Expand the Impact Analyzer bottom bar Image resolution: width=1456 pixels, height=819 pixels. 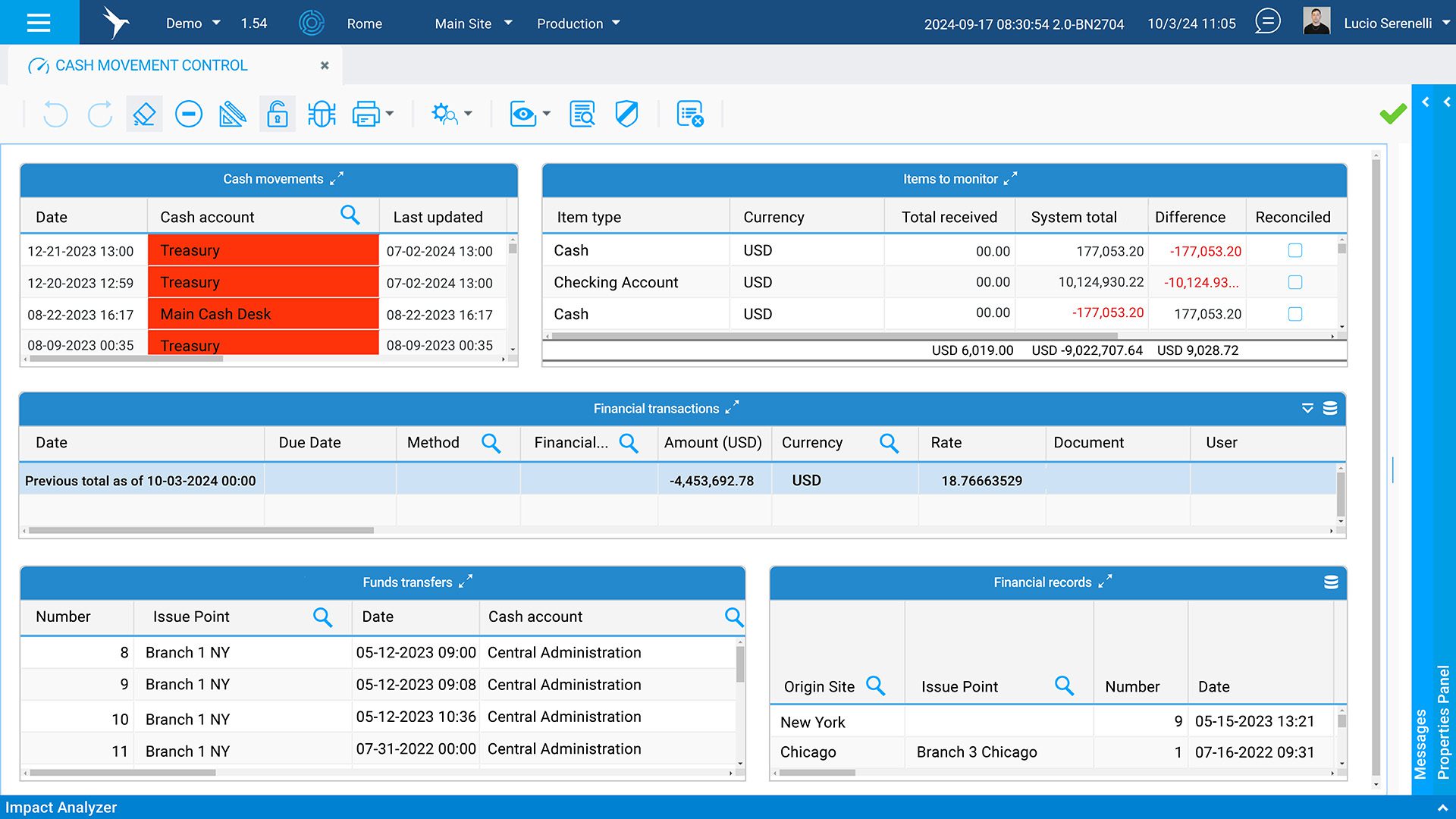[x=1442, y=808]
